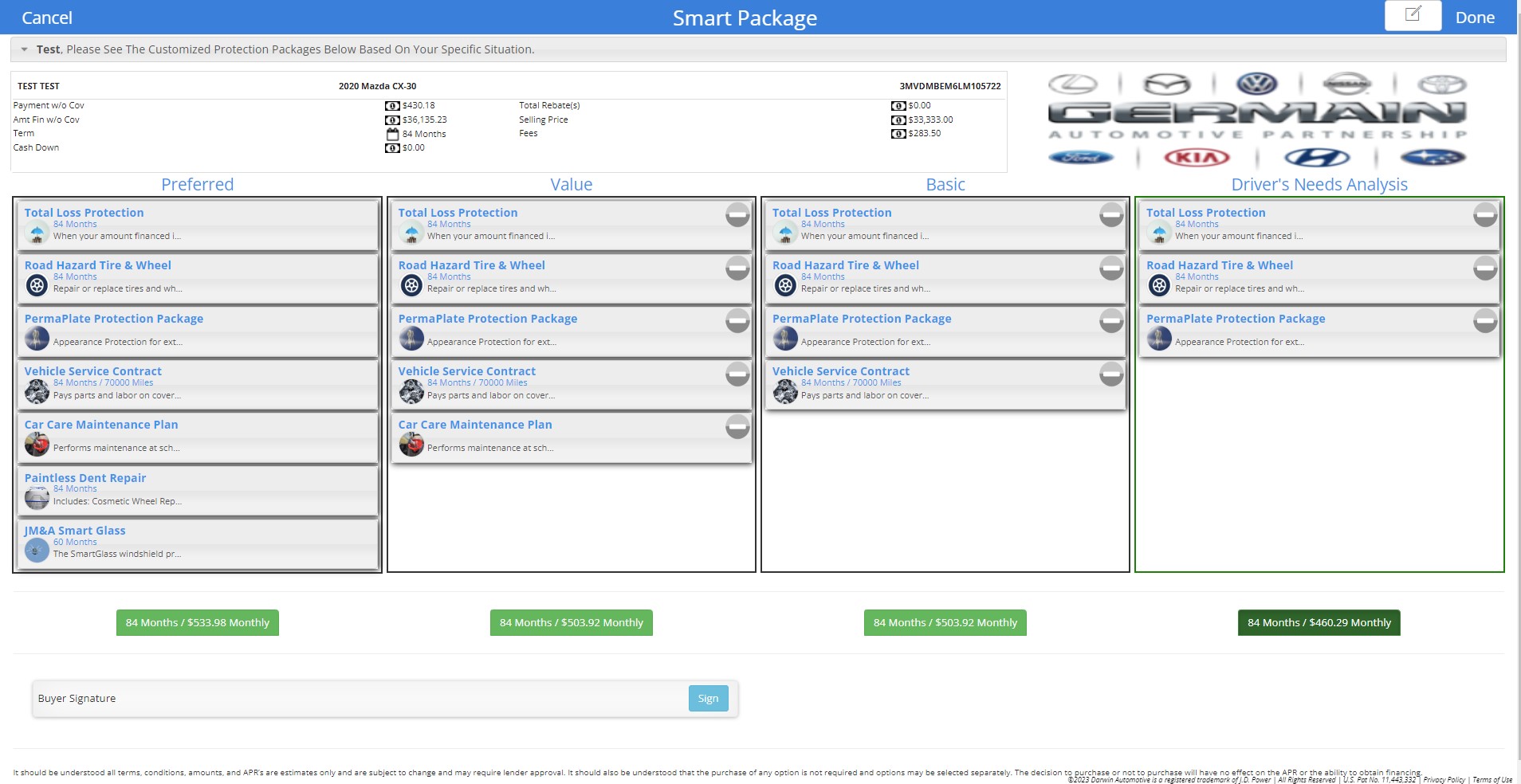Image resolution: width=1521 pixels, height=784 pixels.
Task: Click PermaPlate icon in Basic column
Action: pos(785,339)
